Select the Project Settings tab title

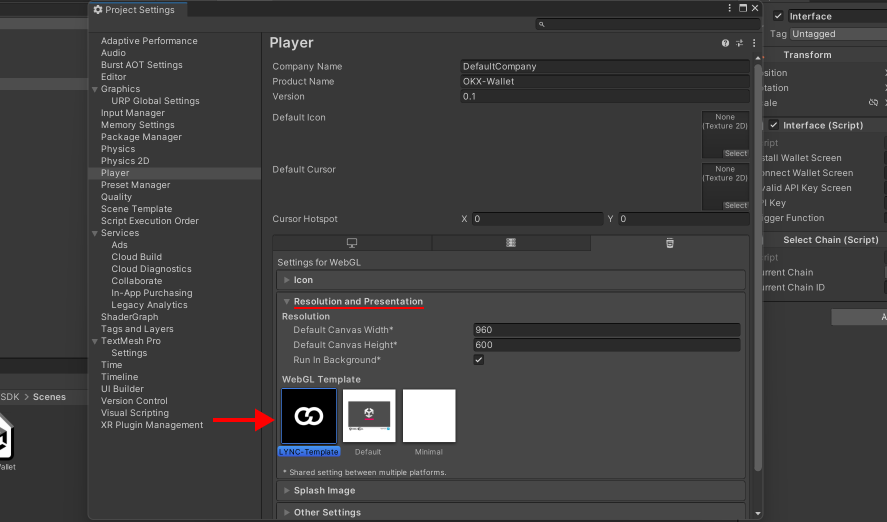[x=140, y=10]
